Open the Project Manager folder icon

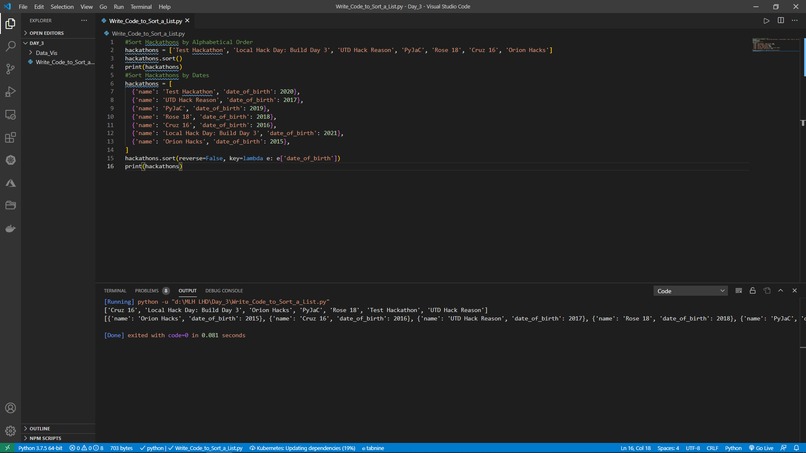coord(10,206)
